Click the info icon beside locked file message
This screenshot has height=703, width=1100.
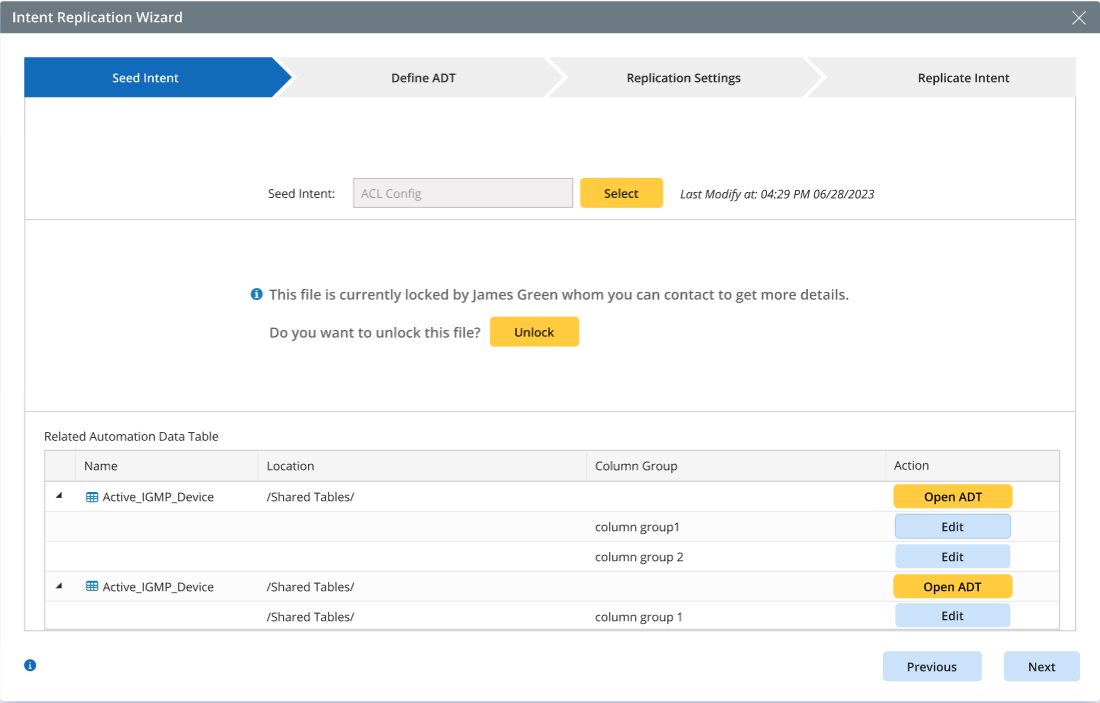257,295
